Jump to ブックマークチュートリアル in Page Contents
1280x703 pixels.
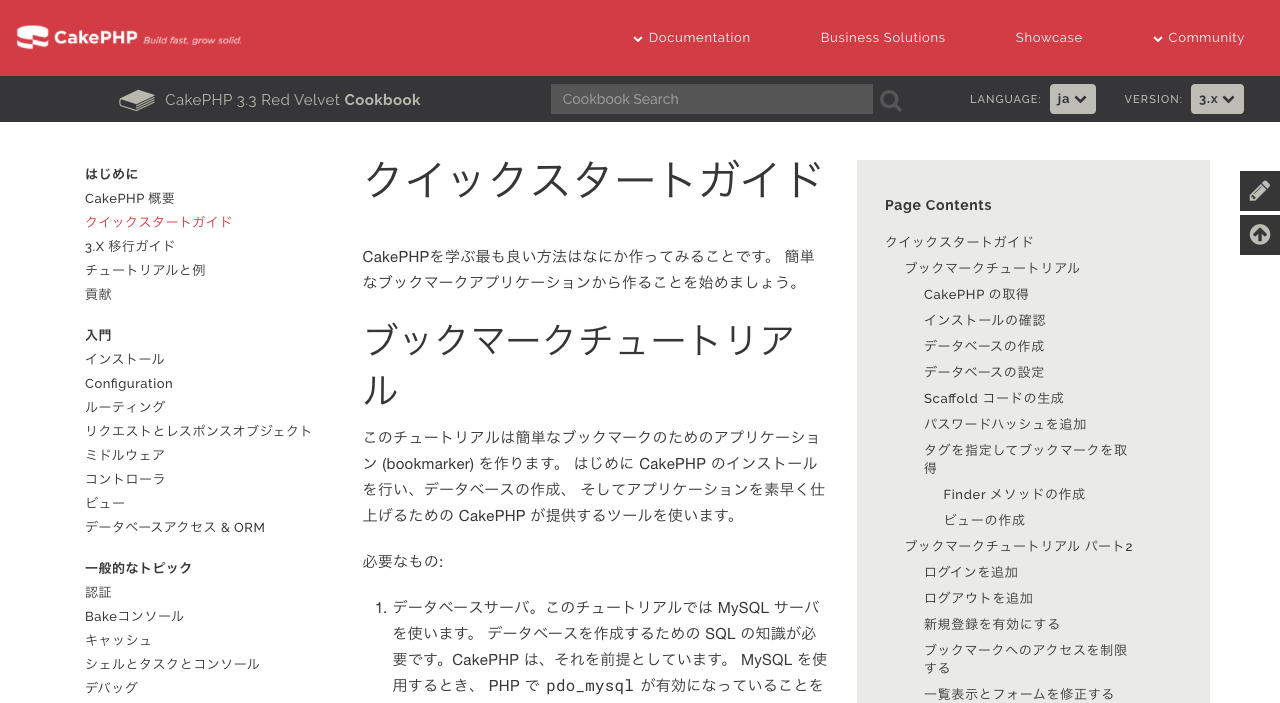(x=992, y=268)
